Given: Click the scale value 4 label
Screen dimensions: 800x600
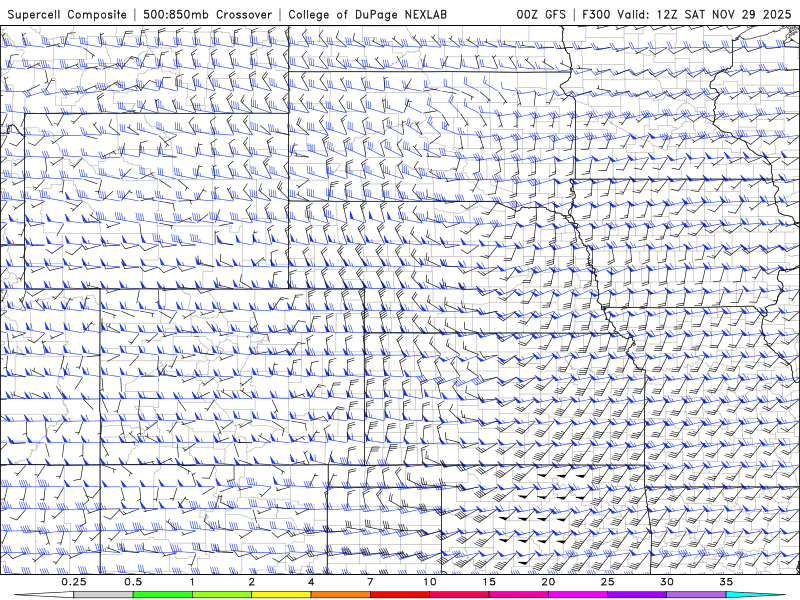Looking at the screenshot, I should tap(311, 582).
